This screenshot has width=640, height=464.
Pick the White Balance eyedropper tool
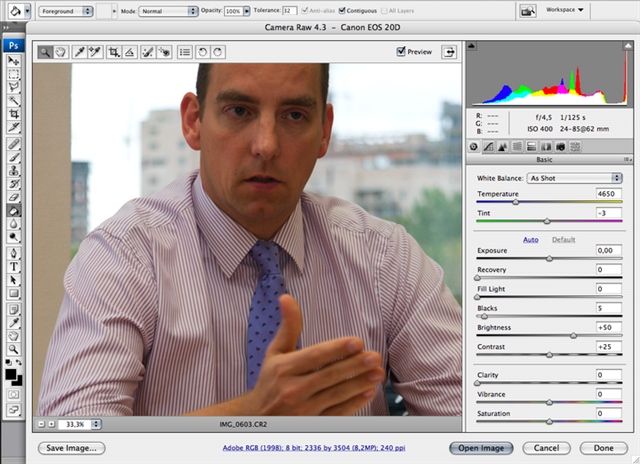[x=80, y=51]
